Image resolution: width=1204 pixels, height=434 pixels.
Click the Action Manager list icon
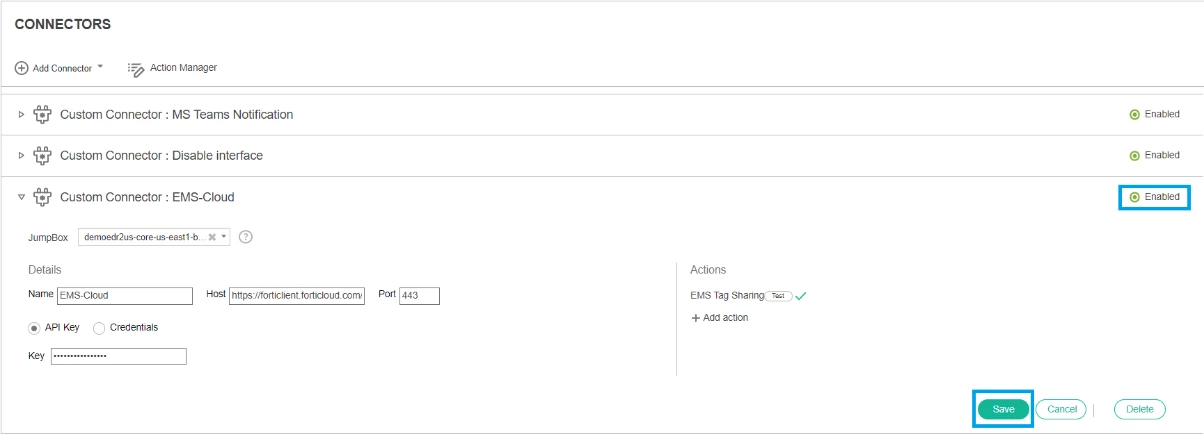(x=136, y=68)
